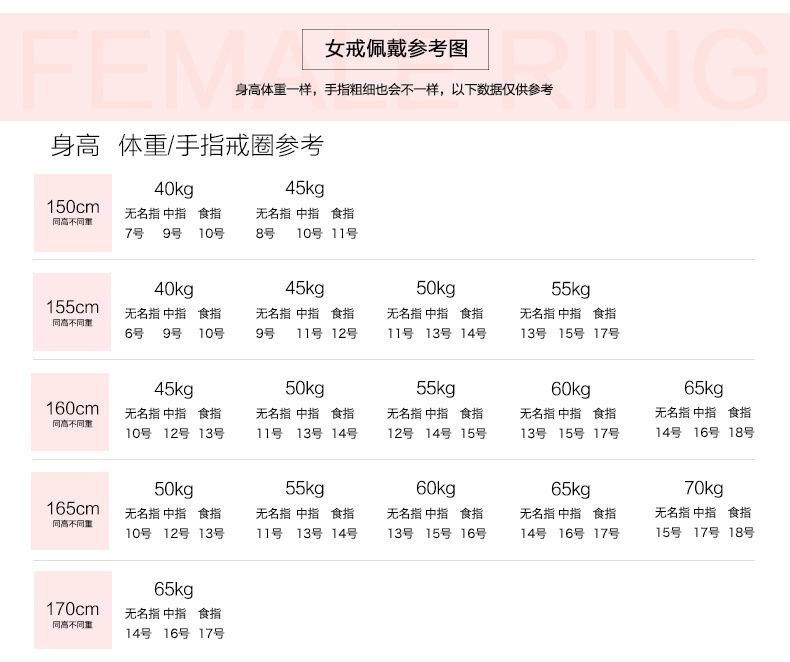
Task: Click 55kg label in the 155cm row
Action: click(570, 289)
